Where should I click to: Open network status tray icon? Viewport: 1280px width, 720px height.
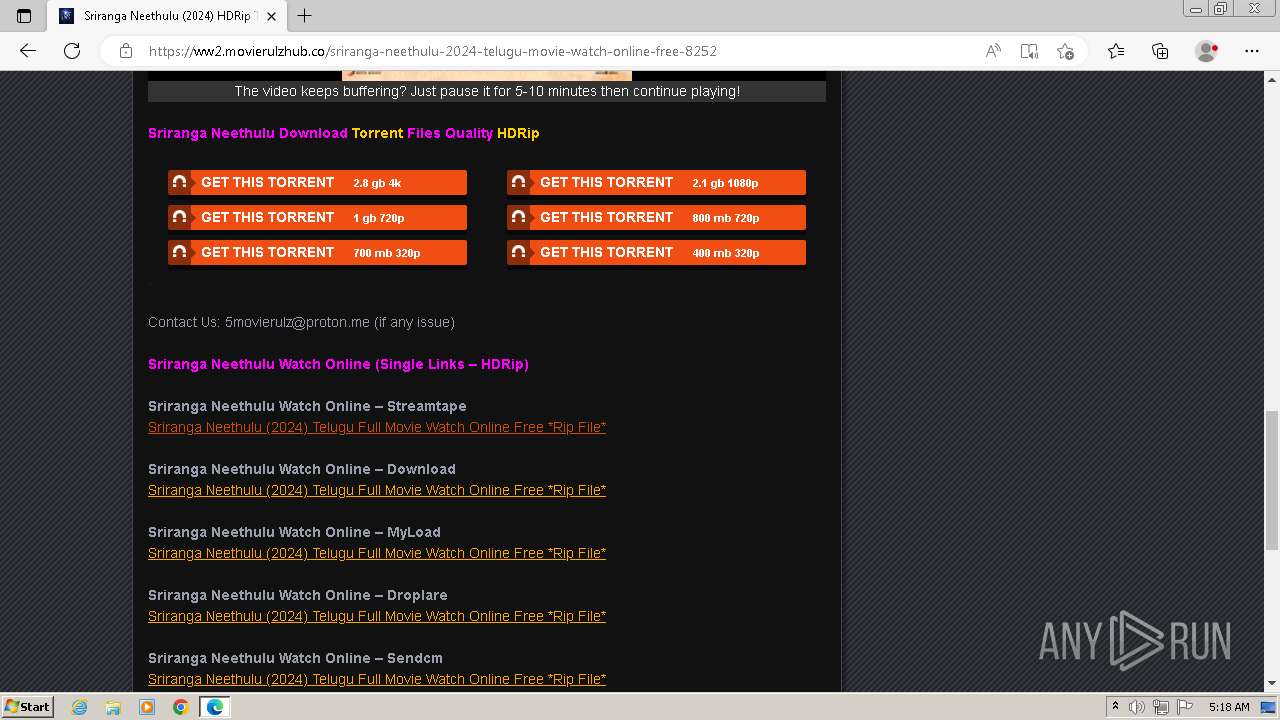[x=1160, y=707]
